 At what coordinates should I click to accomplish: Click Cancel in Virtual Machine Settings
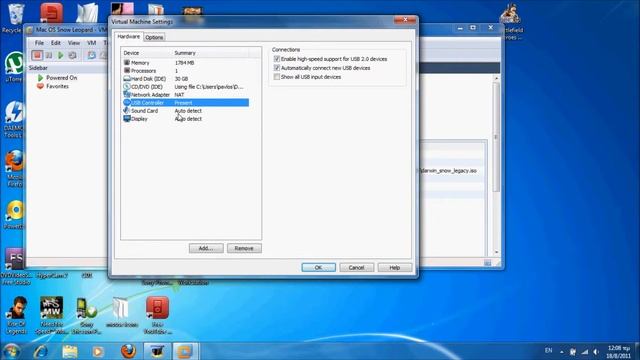pyautogui.click(x=356, y=267)
